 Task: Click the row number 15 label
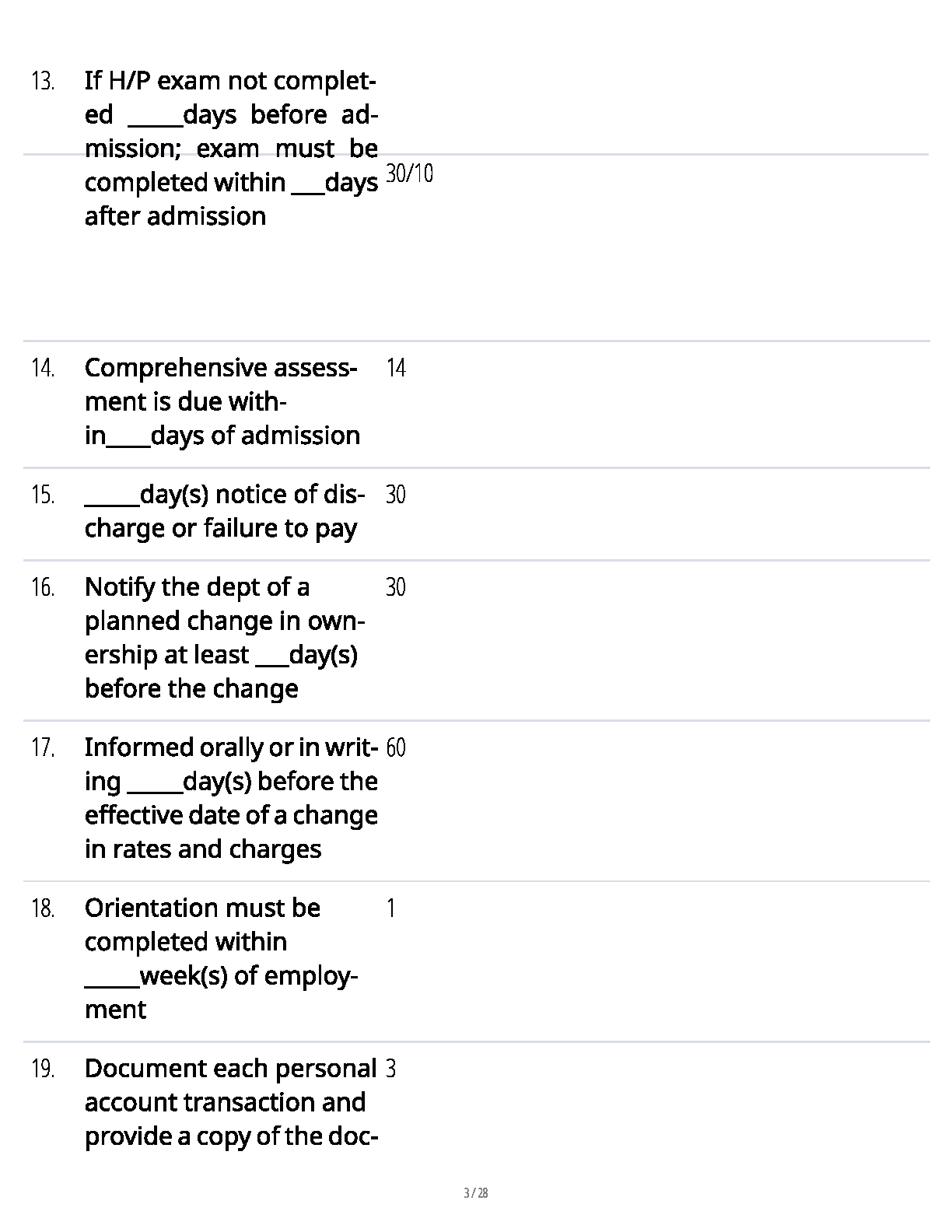pyautogui.click(x=43, y=495)
